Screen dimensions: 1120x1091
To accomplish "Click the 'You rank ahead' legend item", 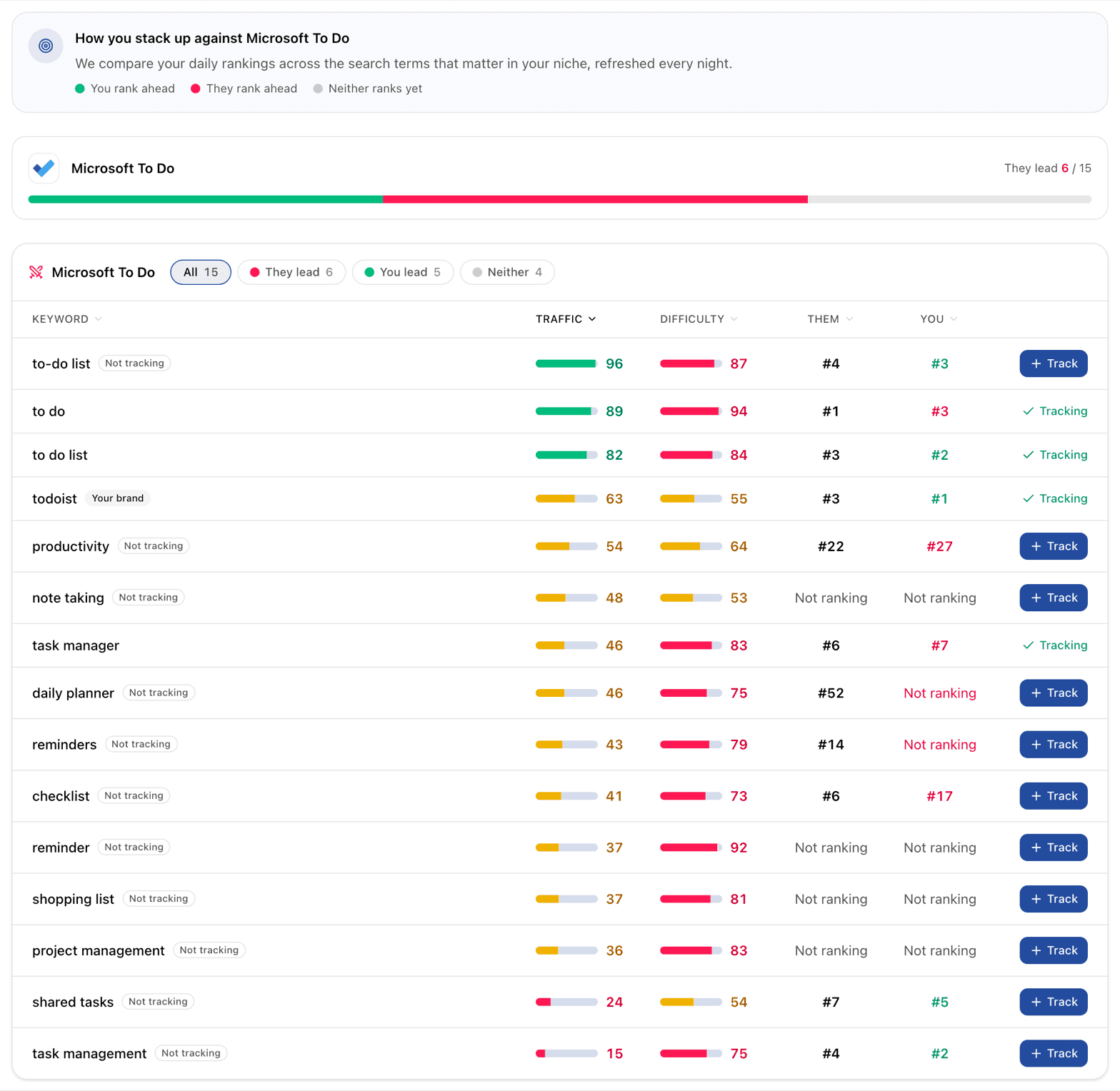I will click(125, 89).
